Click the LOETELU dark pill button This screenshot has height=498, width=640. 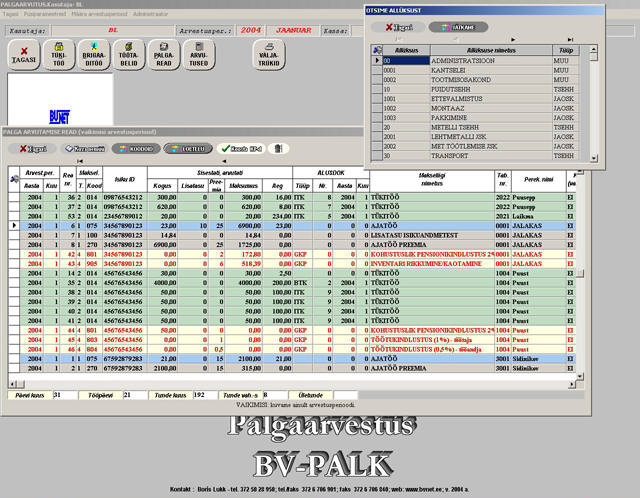188,149
